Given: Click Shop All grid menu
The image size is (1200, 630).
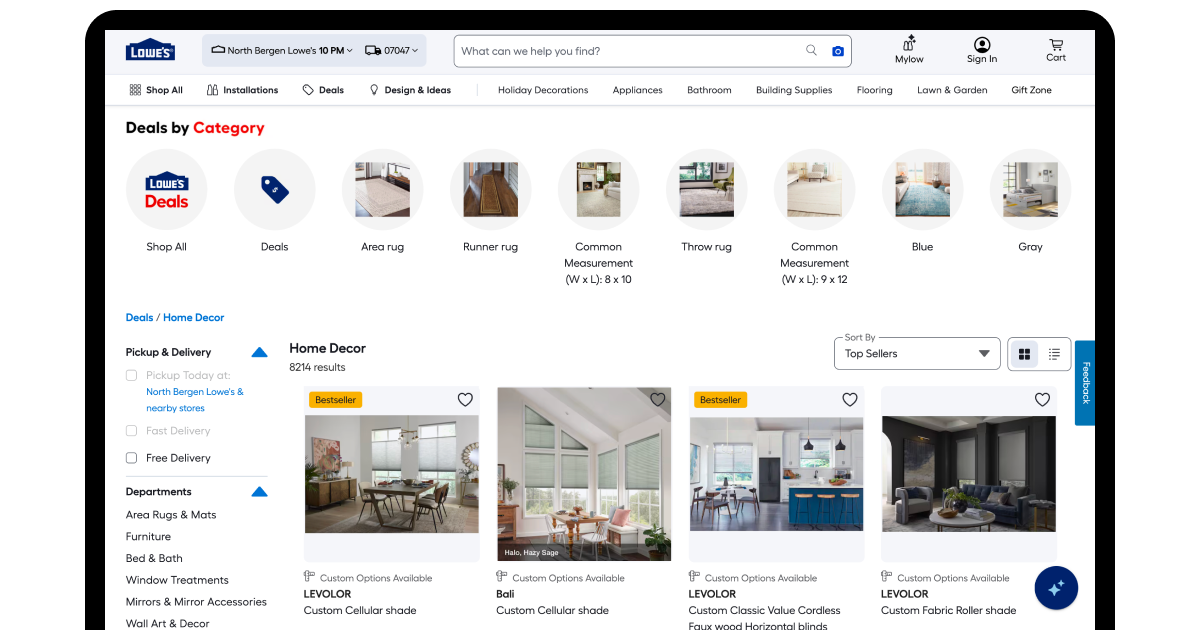Looking at the screenshot, I should point(156,90).
